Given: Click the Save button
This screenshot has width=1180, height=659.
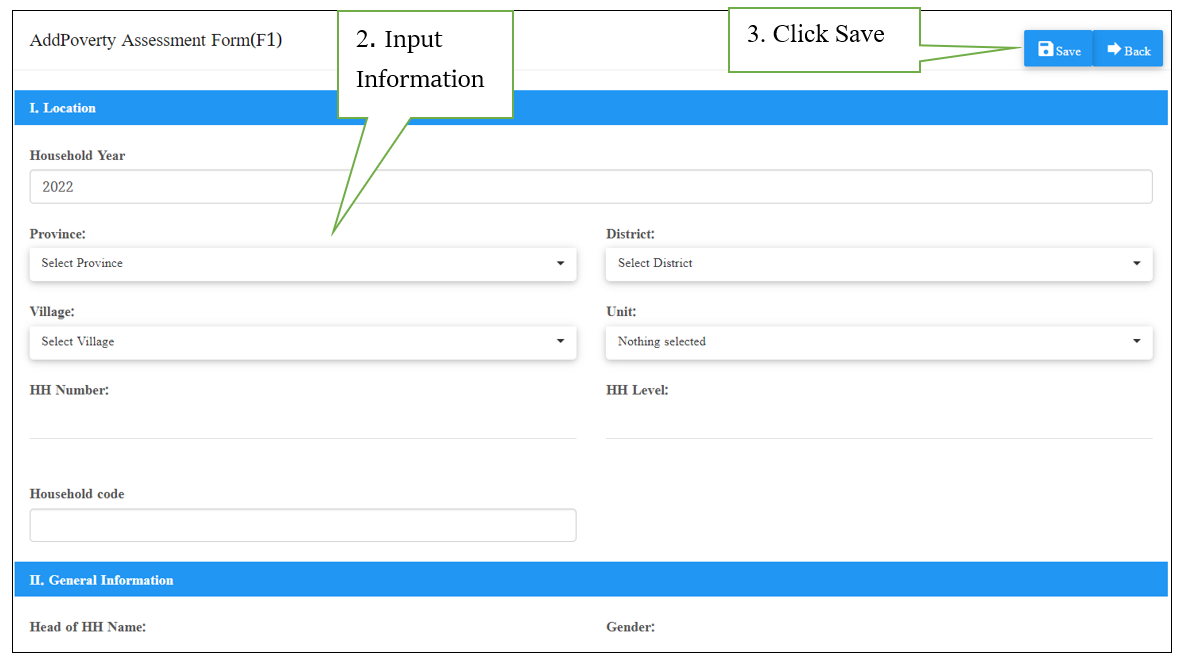Looking at the screenshot, I should click(x=1058, y=48).
